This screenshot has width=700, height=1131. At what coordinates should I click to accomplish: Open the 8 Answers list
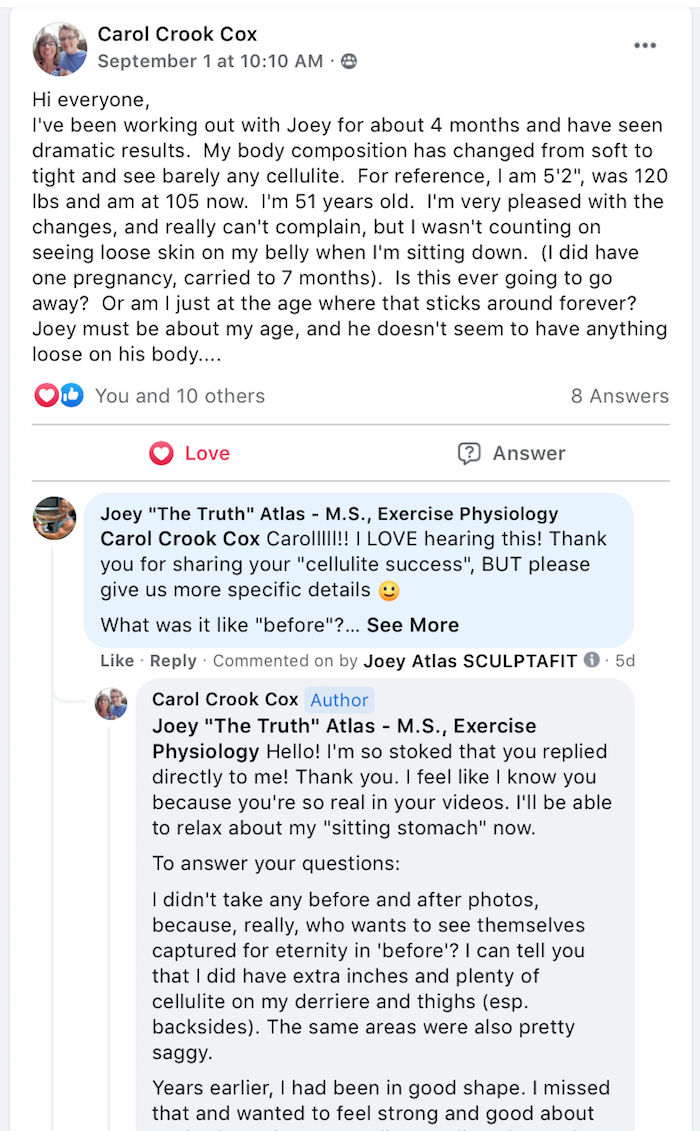pos(619,396)
